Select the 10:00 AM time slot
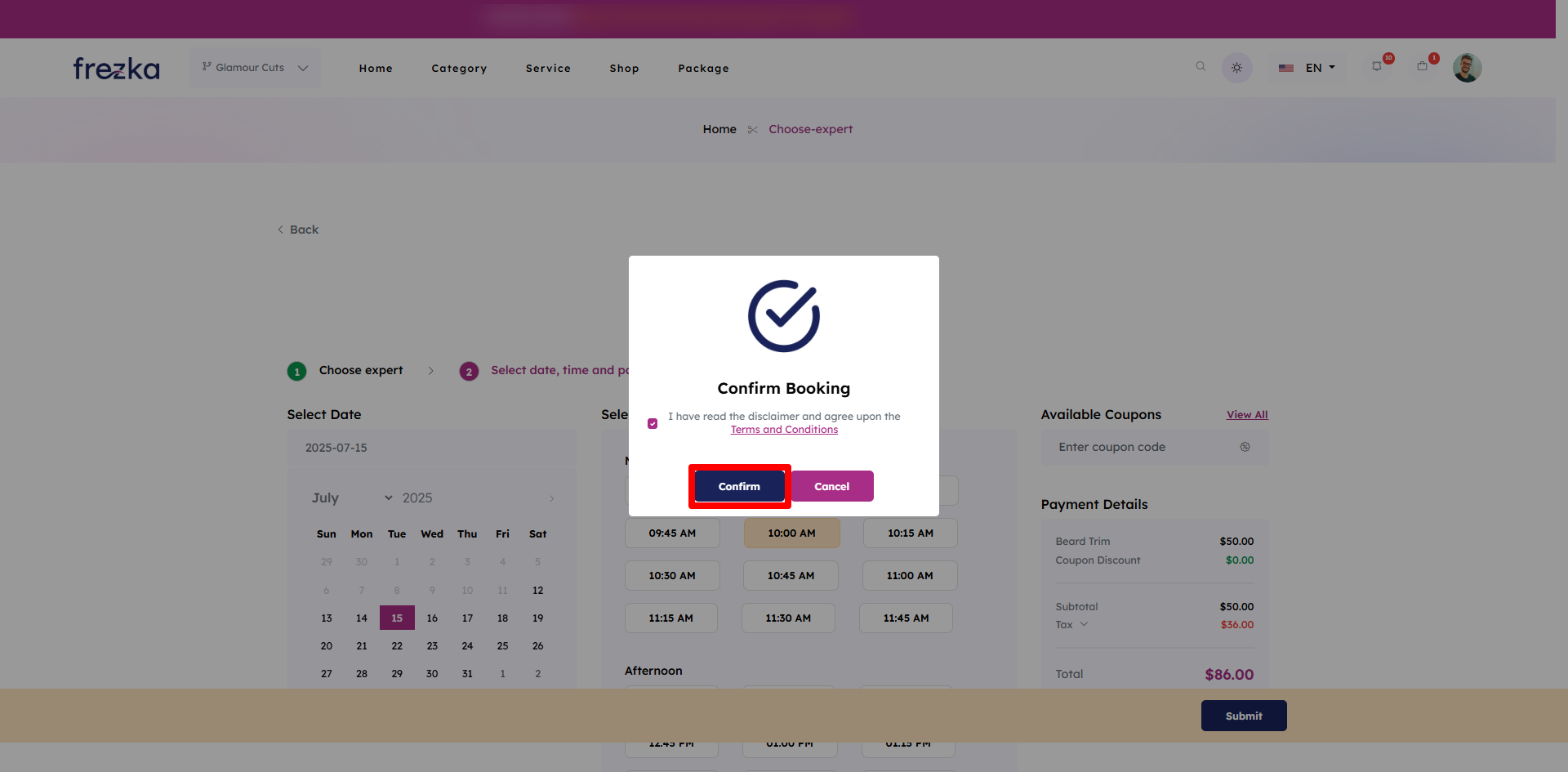This screenshot has height=772, width=1568. [x=791, y=533]
